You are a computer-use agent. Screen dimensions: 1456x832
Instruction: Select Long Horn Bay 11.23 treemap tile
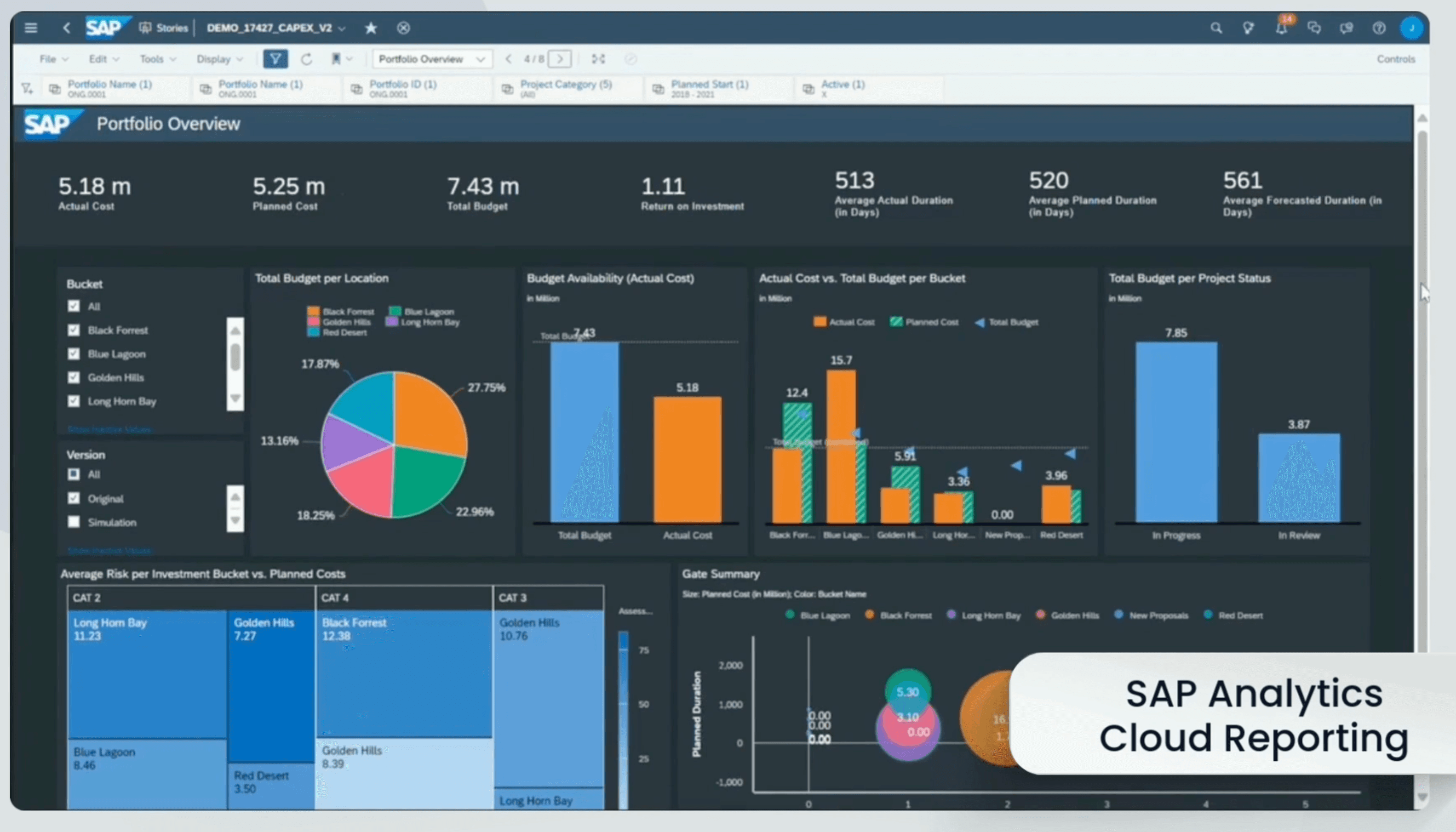[x=148, y=674]
